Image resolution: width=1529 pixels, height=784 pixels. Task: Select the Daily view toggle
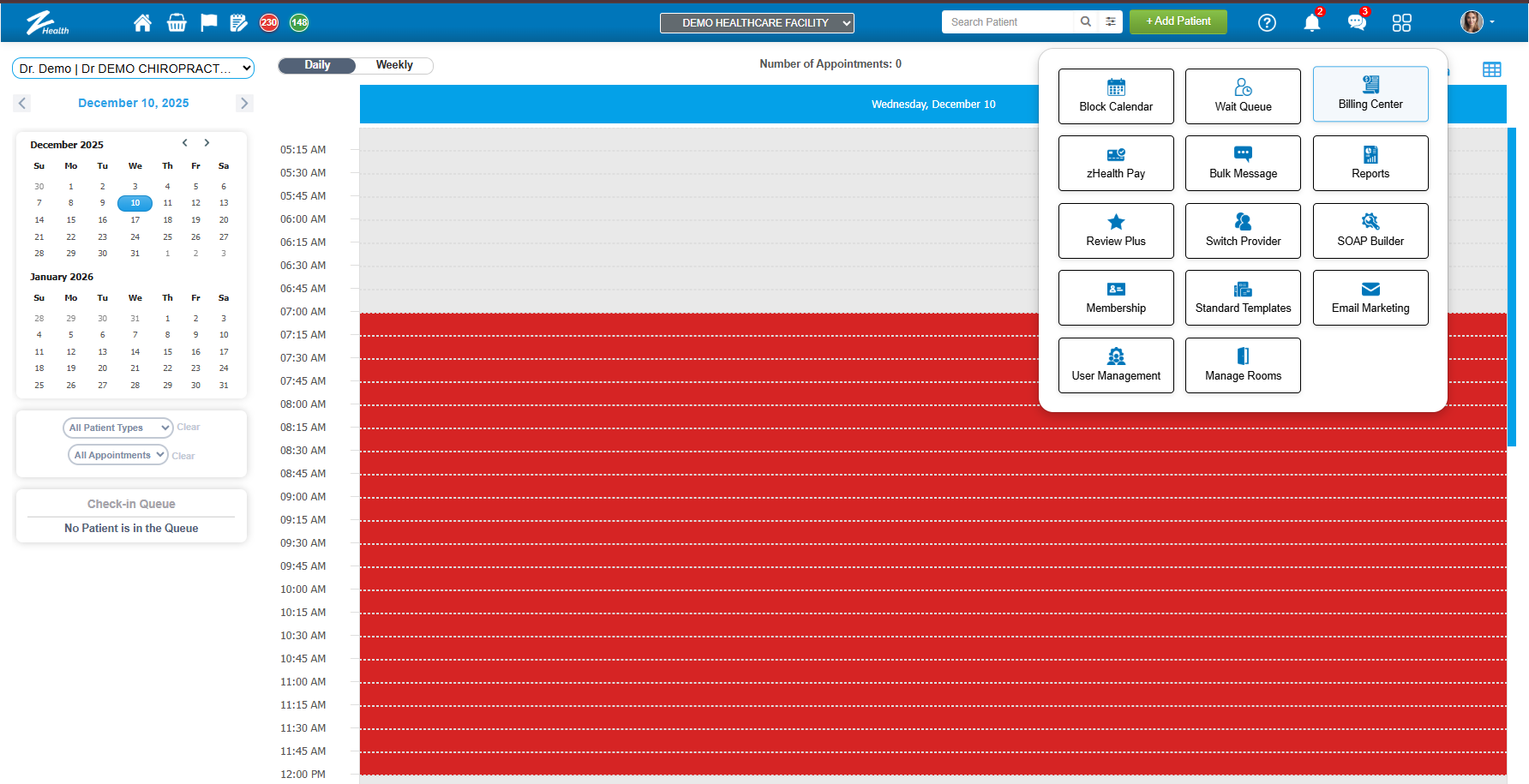317,65
